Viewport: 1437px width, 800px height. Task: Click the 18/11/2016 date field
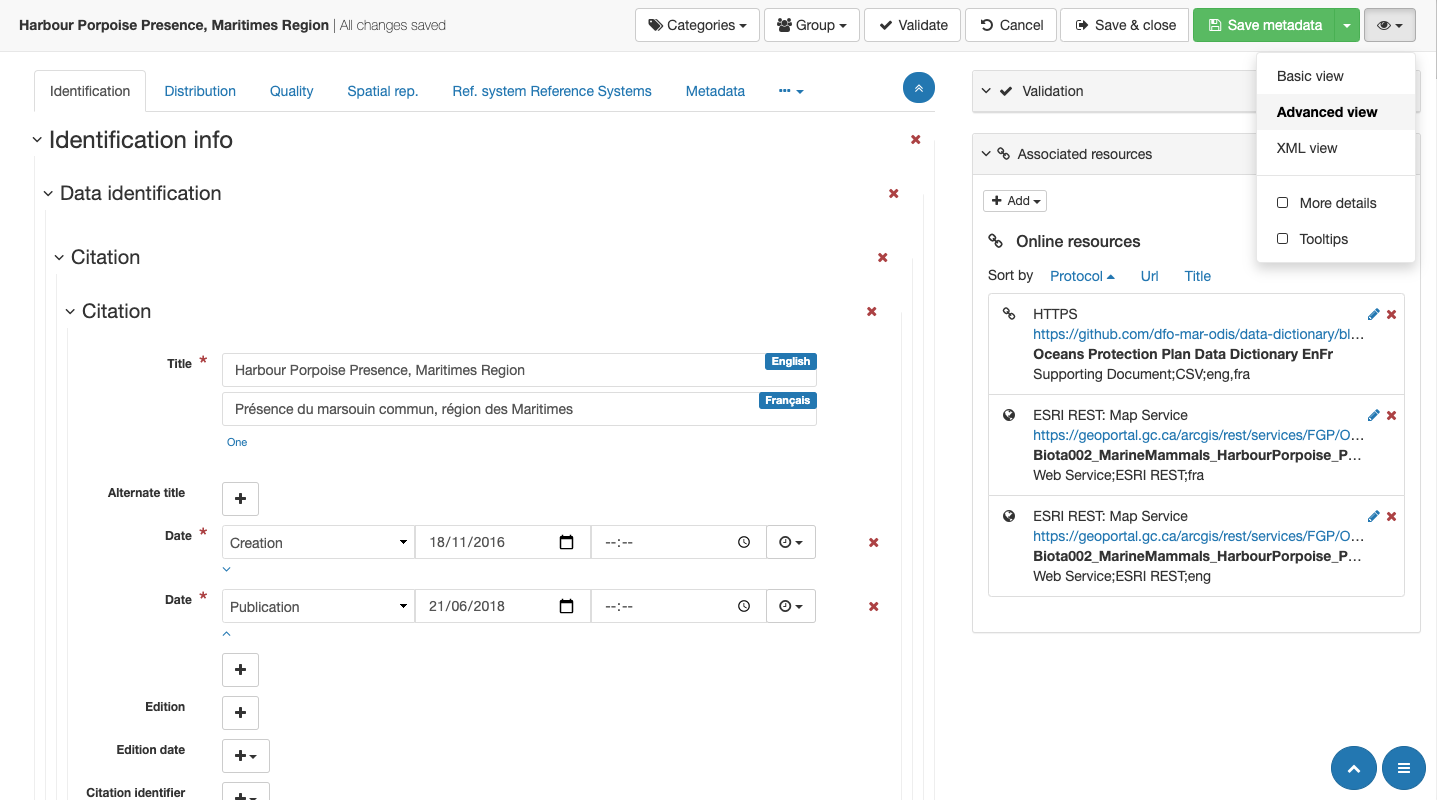(503, 542)
